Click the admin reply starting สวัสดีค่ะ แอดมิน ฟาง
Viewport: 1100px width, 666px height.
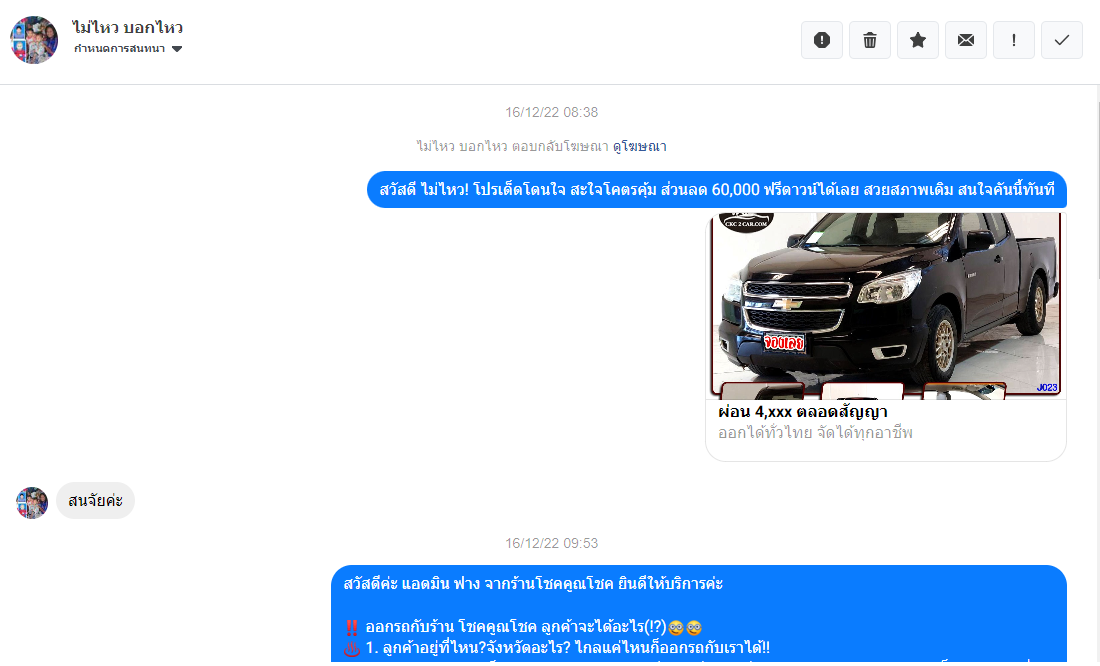coord(699,614)
